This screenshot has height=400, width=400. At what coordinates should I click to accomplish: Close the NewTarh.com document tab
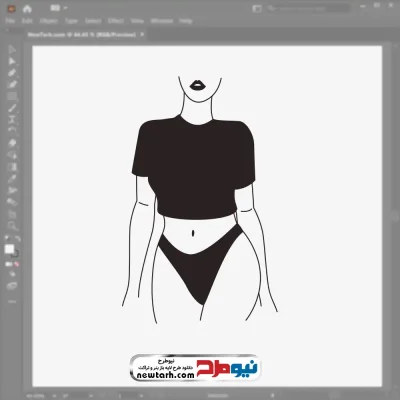pos(142,34)
